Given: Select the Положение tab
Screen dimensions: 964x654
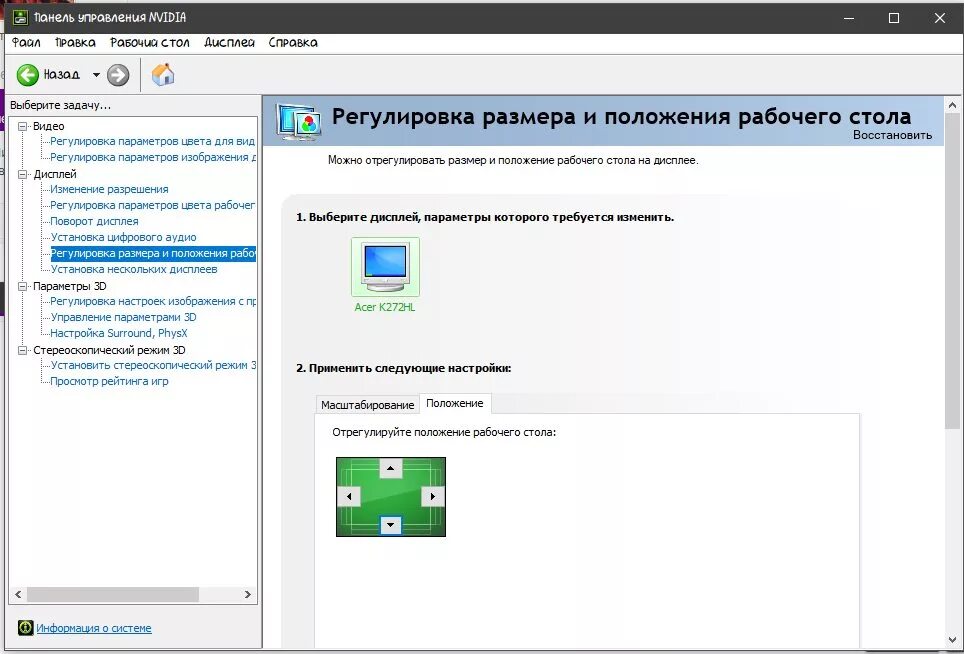Looking at the screenshot, I should 455,403.
